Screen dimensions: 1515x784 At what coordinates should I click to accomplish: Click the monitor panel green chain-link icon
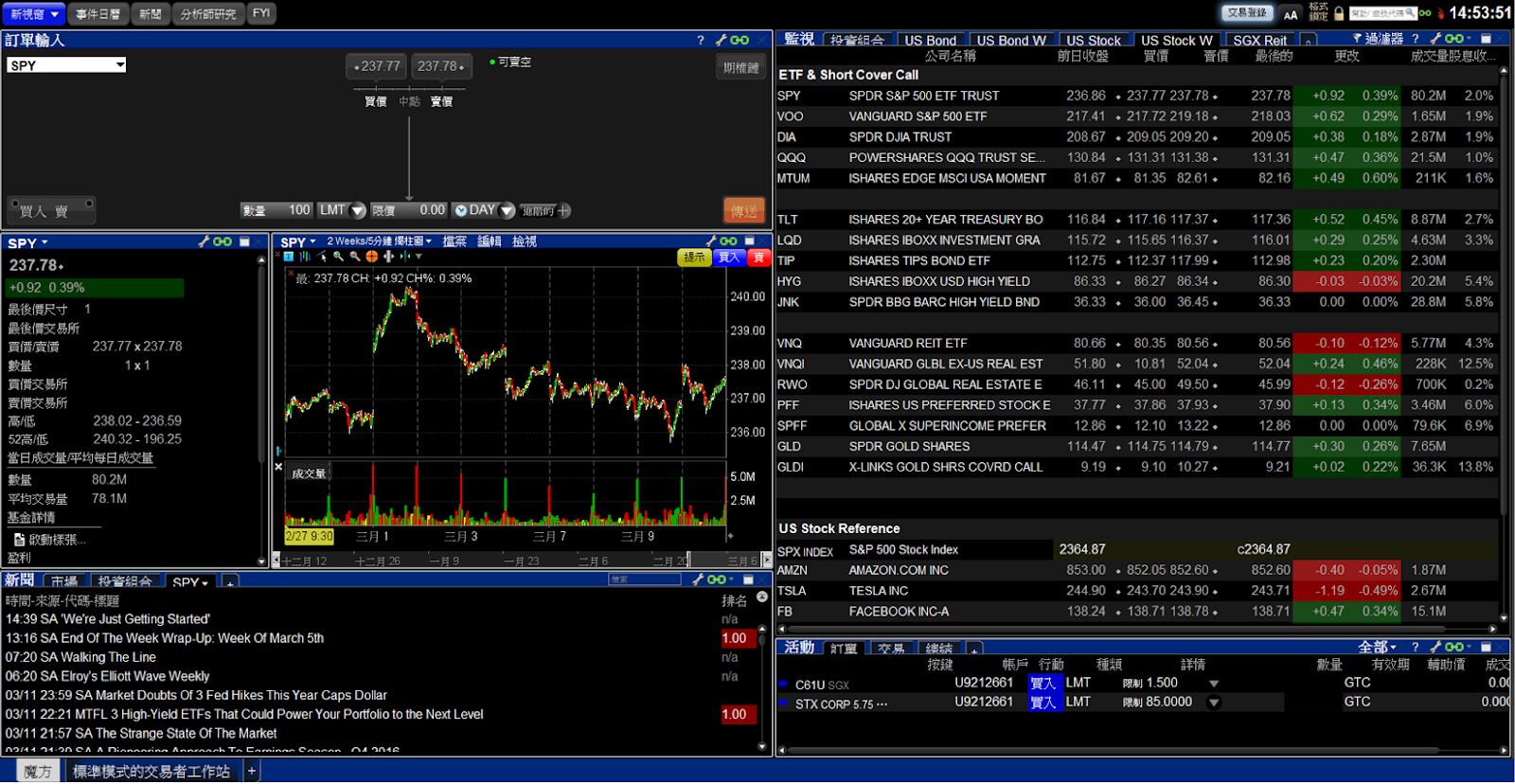click(x=1454, y=39)
